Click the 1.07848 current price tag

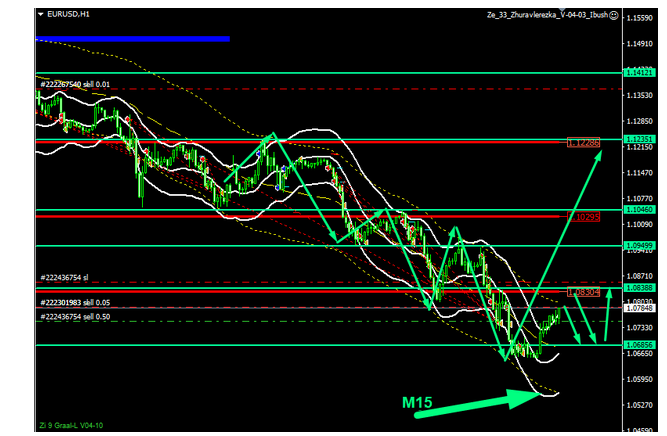pyautogui.click(x=640, y=308)
